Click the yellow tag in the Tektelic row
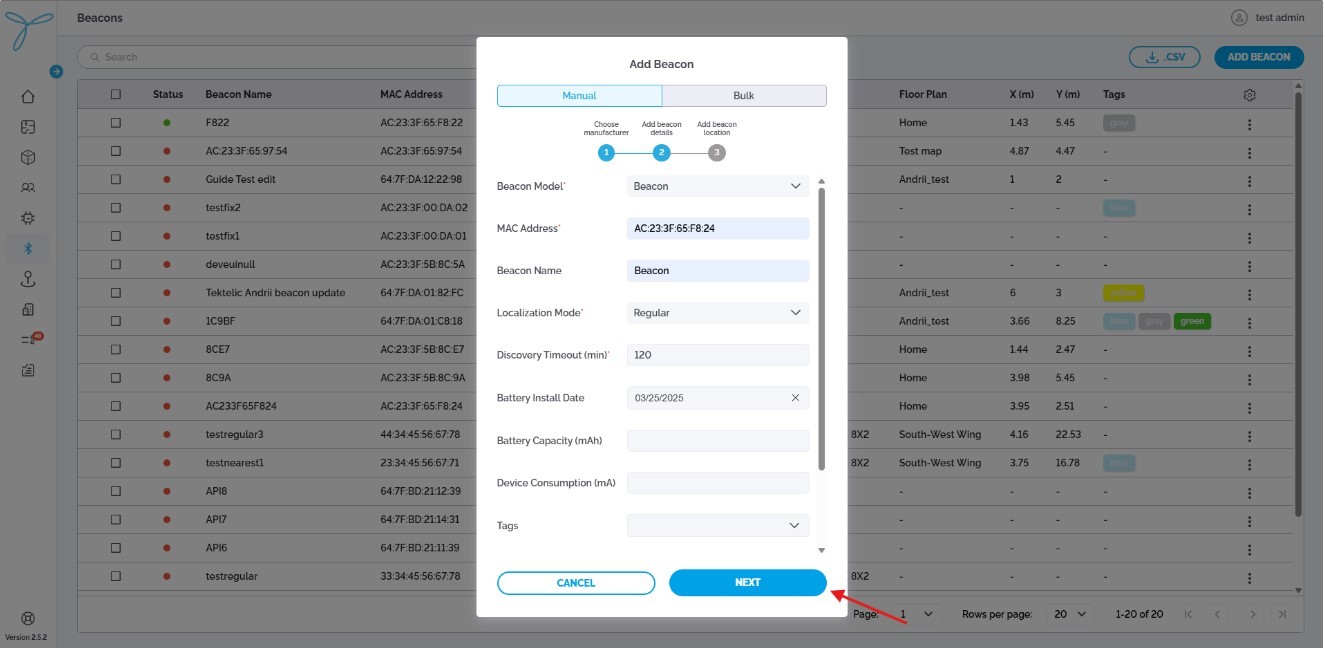This screenshot has width=1325, height=648. (x=1124, y=293)
